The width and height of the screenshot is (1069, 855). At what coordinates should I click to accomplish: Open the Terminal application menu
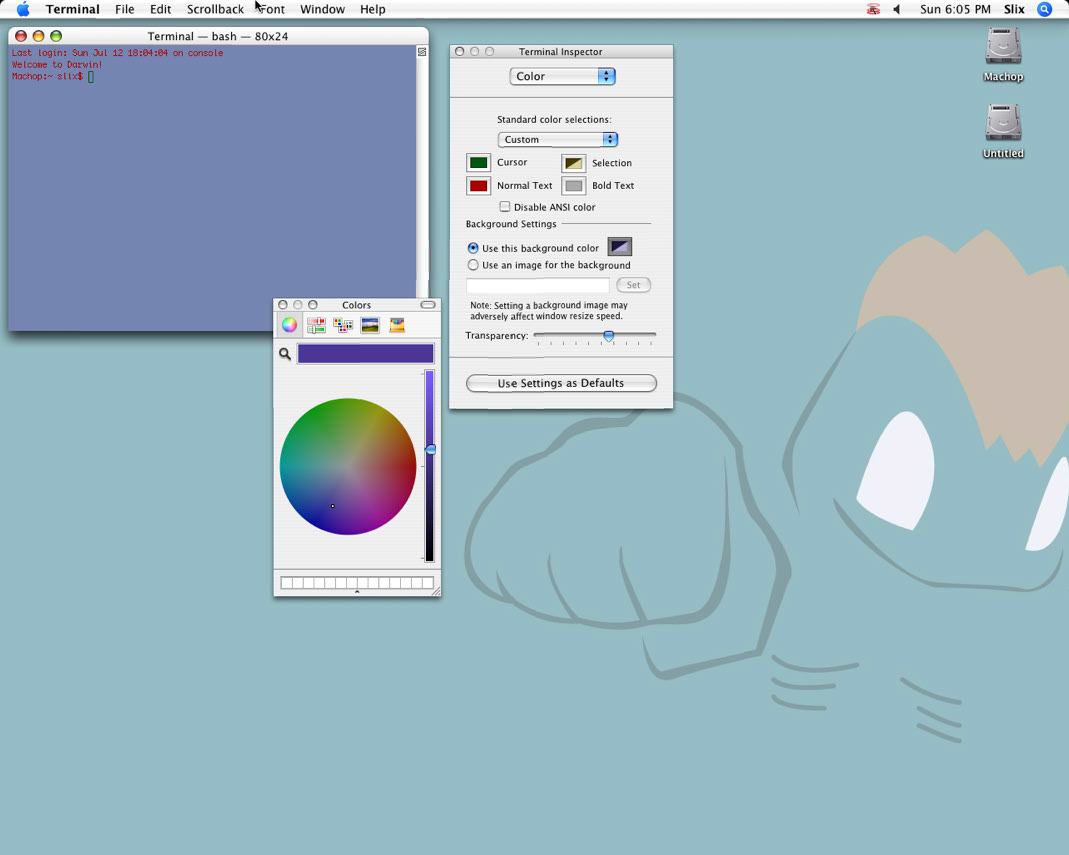pyautogui.click(x=72, y=9)
